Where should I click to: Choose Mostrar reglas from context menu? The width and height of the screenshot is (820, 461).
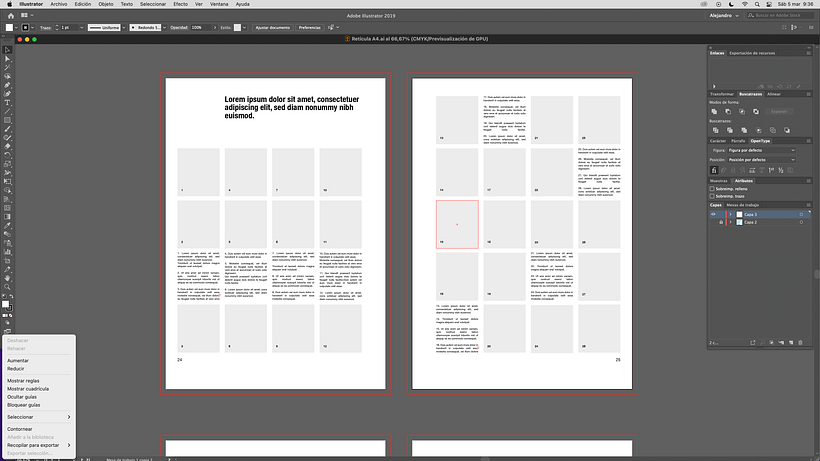click(23, 381)
